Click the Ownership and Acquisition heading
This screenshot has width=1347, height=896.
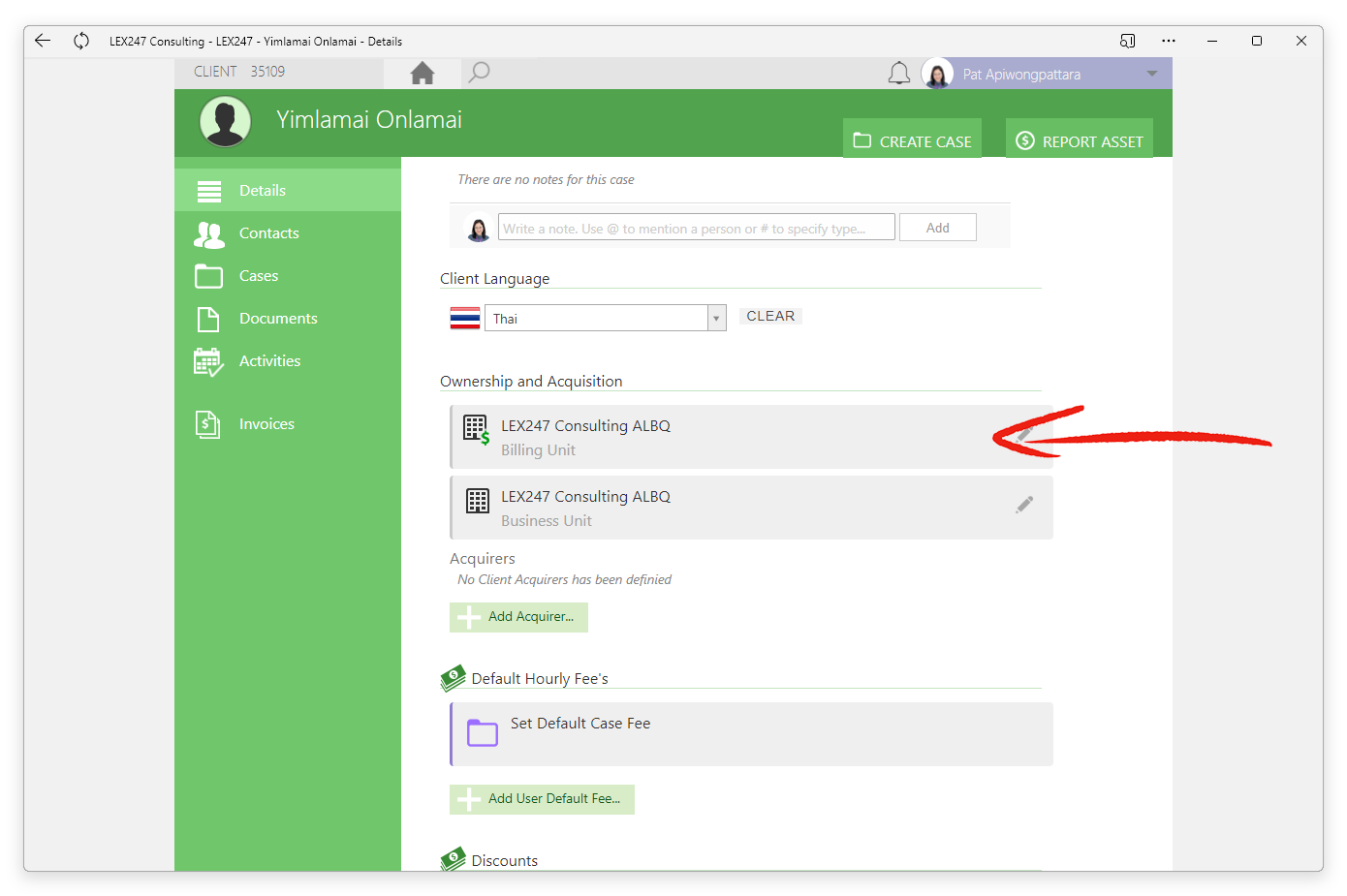tap(531, 382)
